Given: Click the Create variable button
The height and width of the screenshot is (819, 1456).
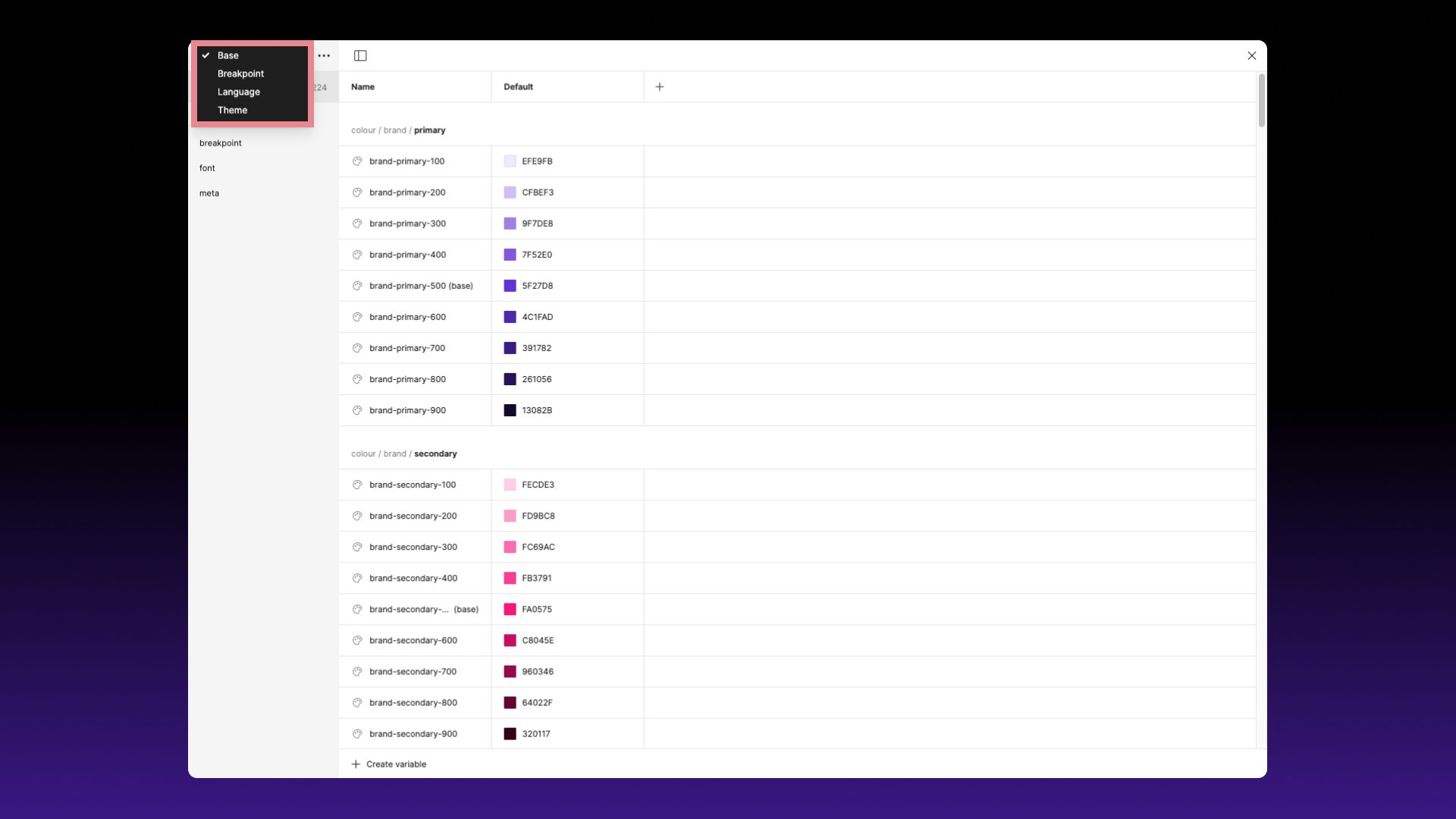Looking at the screenshot, I should [395, 764].
